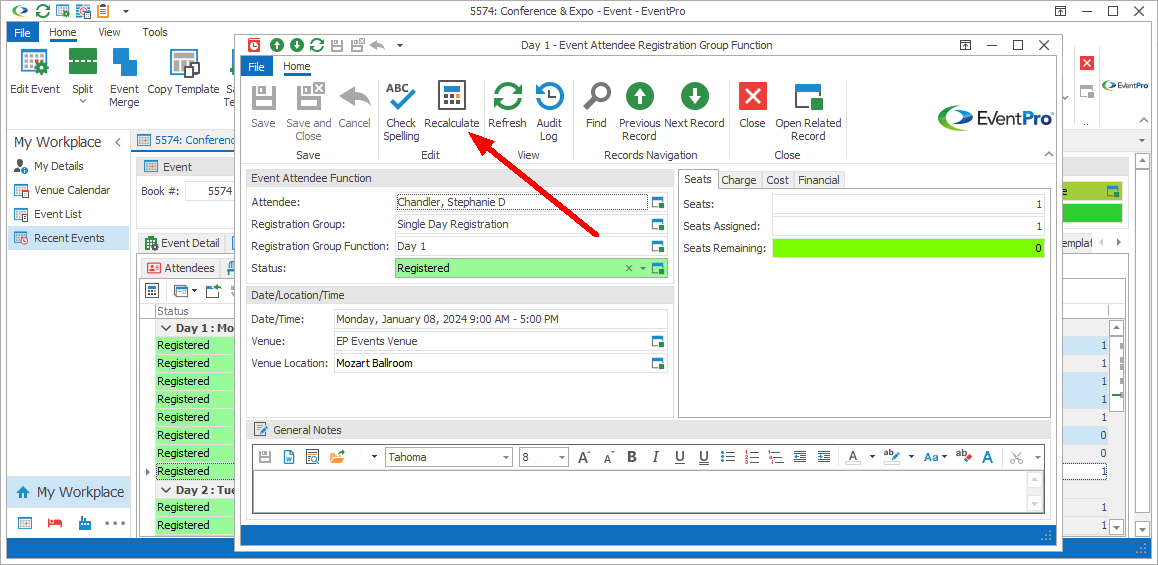Screen dimensions: 1158x565
Task: Collapse the My Workplace panel chevron
Action: [117, 143]
